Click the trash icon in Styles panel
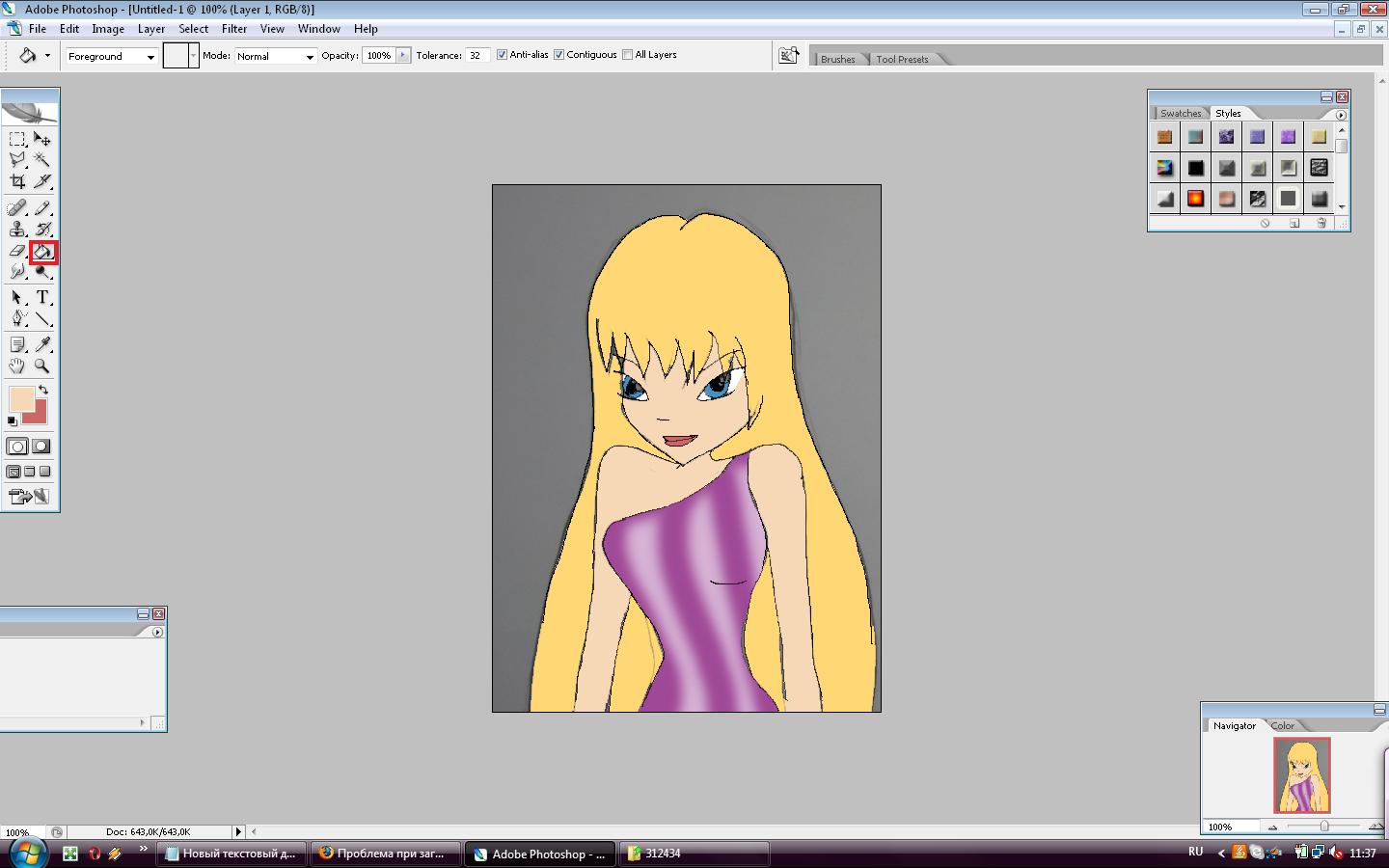Screen dimensions: 1389x868 (1321, 223)
